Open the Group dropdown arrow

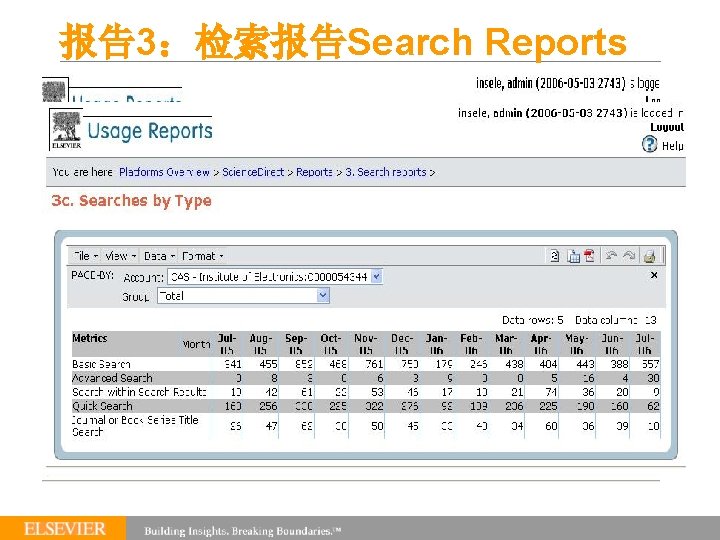(323, 295)
